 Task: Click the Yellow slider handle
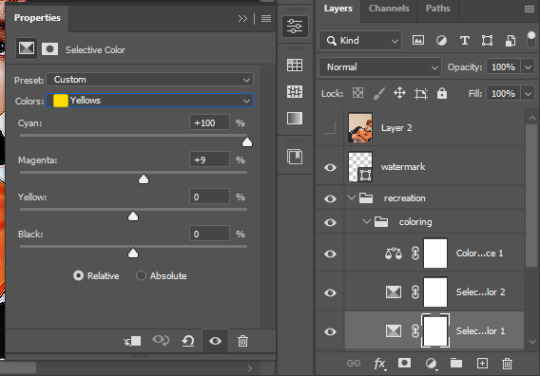(133, 216)
